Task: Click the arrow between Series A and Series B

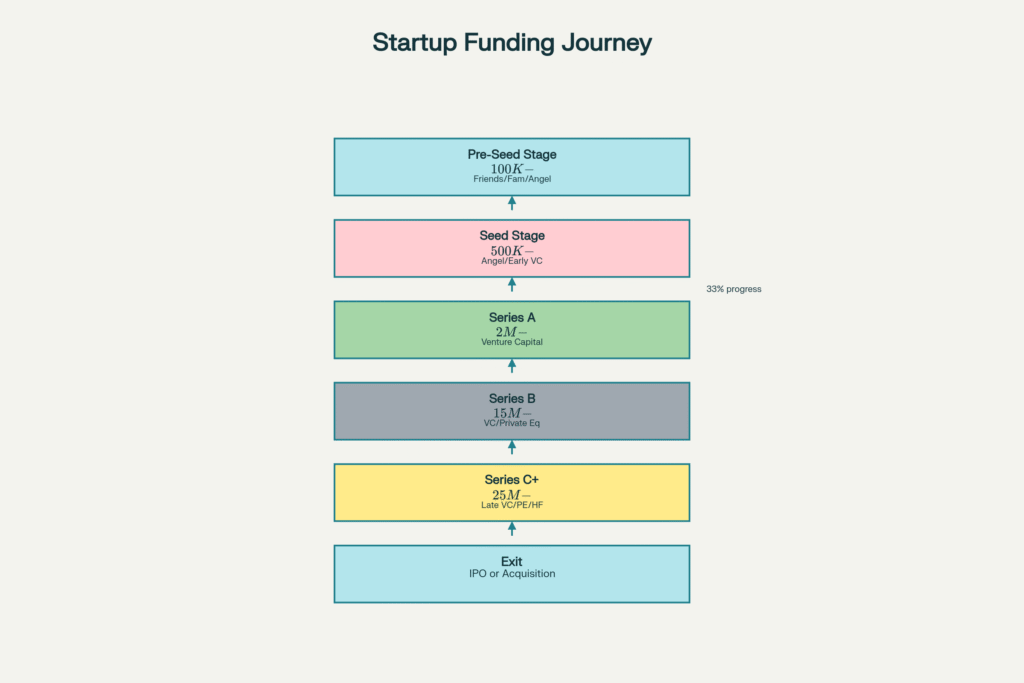Action: click(x=512, y=366)
